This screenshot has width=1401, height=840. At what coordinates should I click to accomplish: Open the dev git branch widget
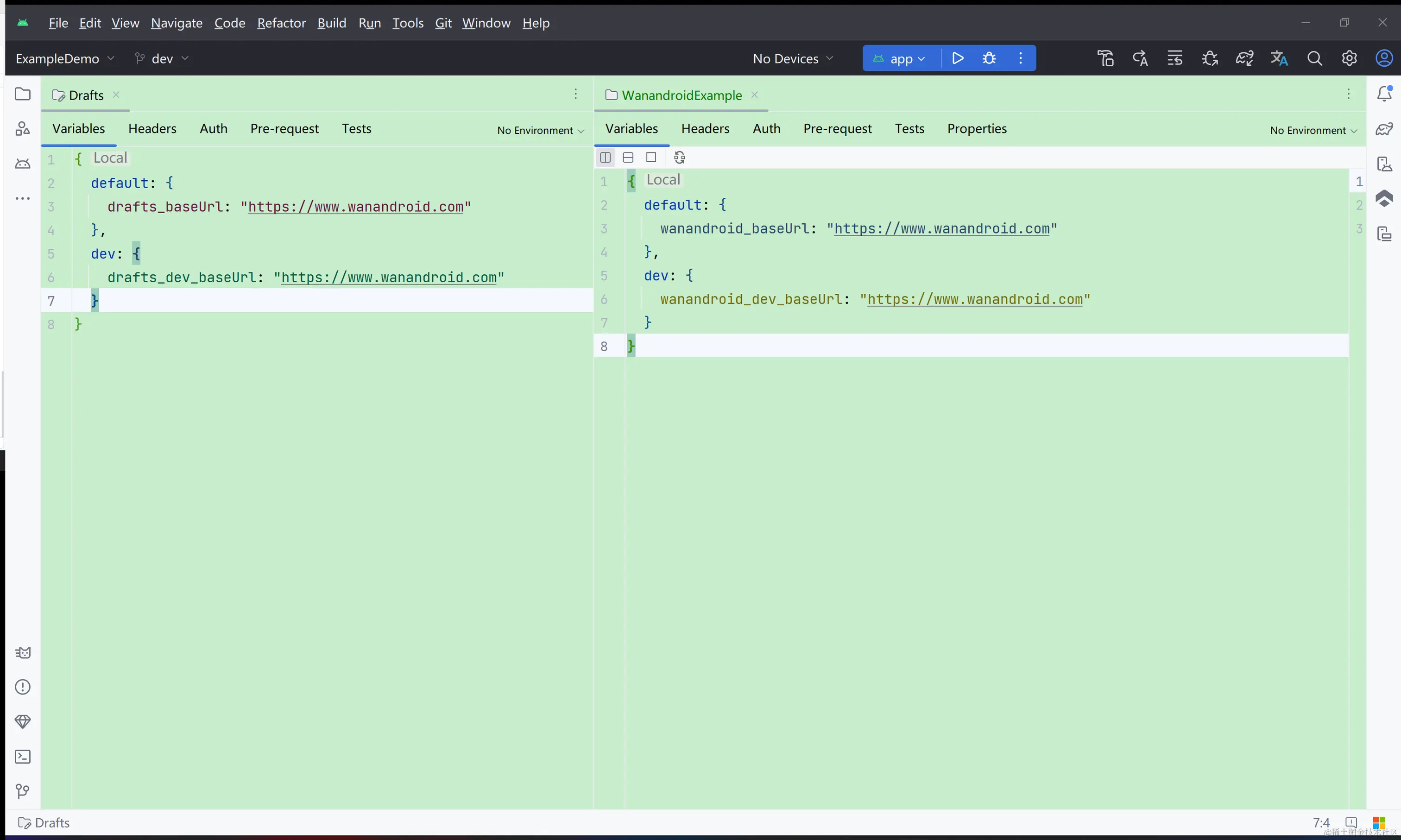coord(162,58)
